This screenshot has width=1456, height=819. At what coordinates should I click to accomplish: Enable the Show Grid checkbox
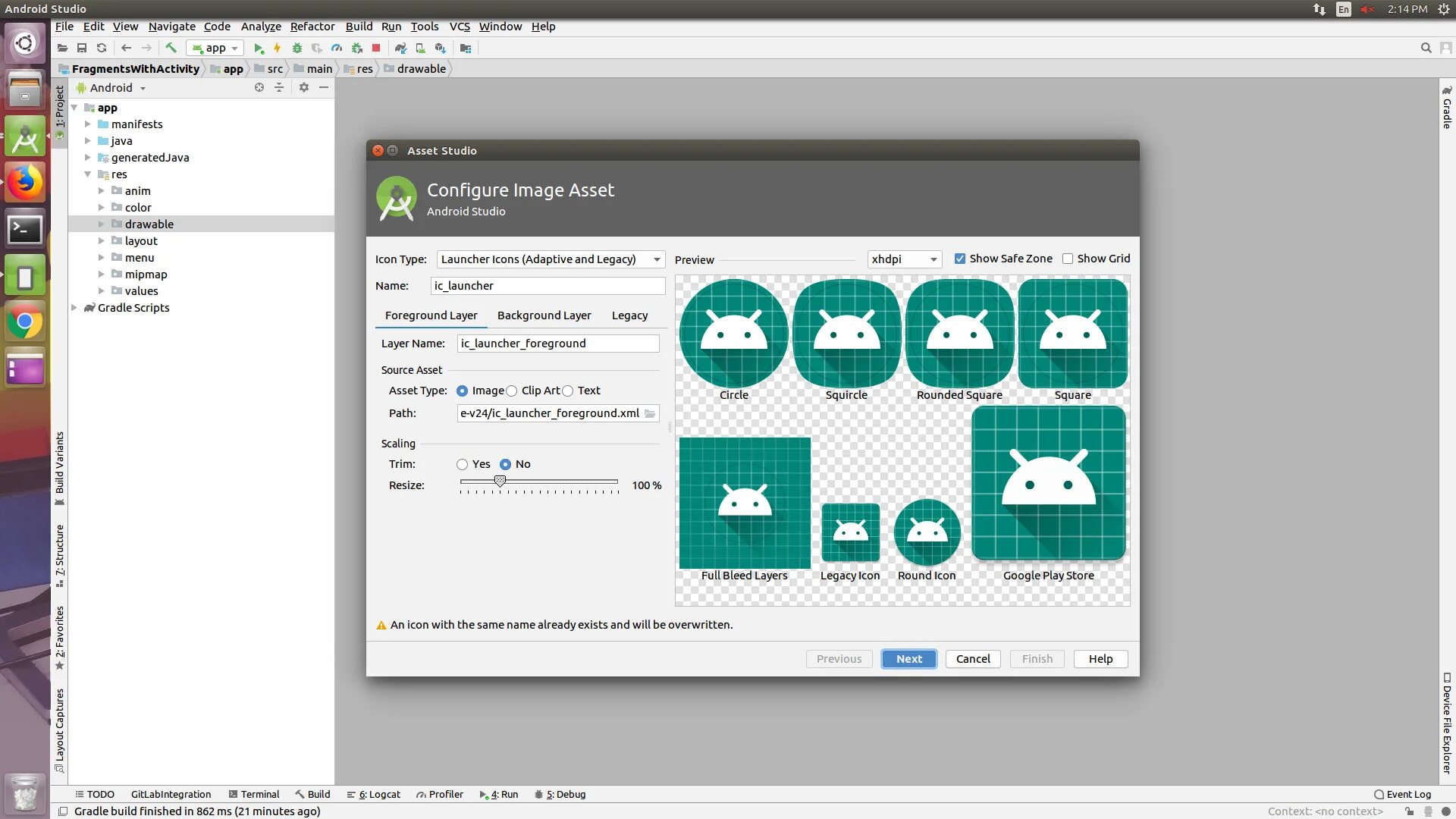click(x=1068, y=259)
